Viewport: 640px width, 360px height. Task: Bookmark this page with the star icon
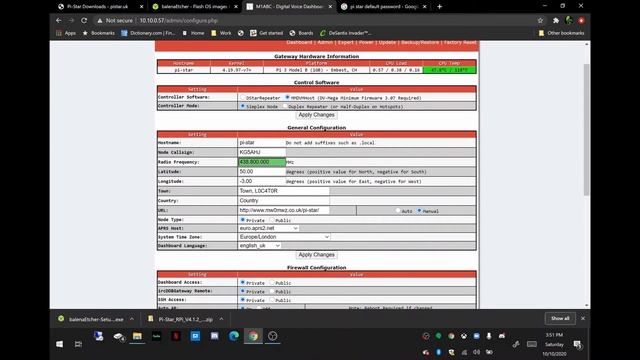(x=540, y=20)
